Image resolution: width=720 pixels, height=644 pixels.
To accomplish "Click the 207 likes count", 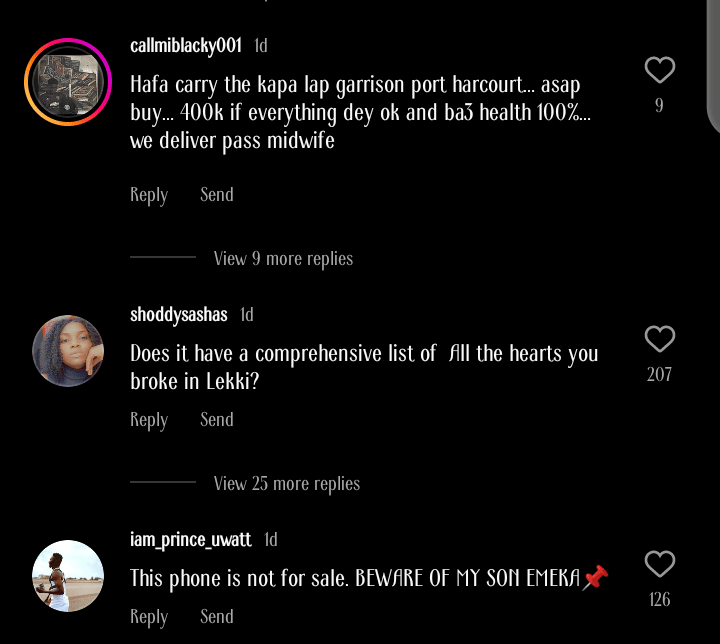I will [659, 375].
